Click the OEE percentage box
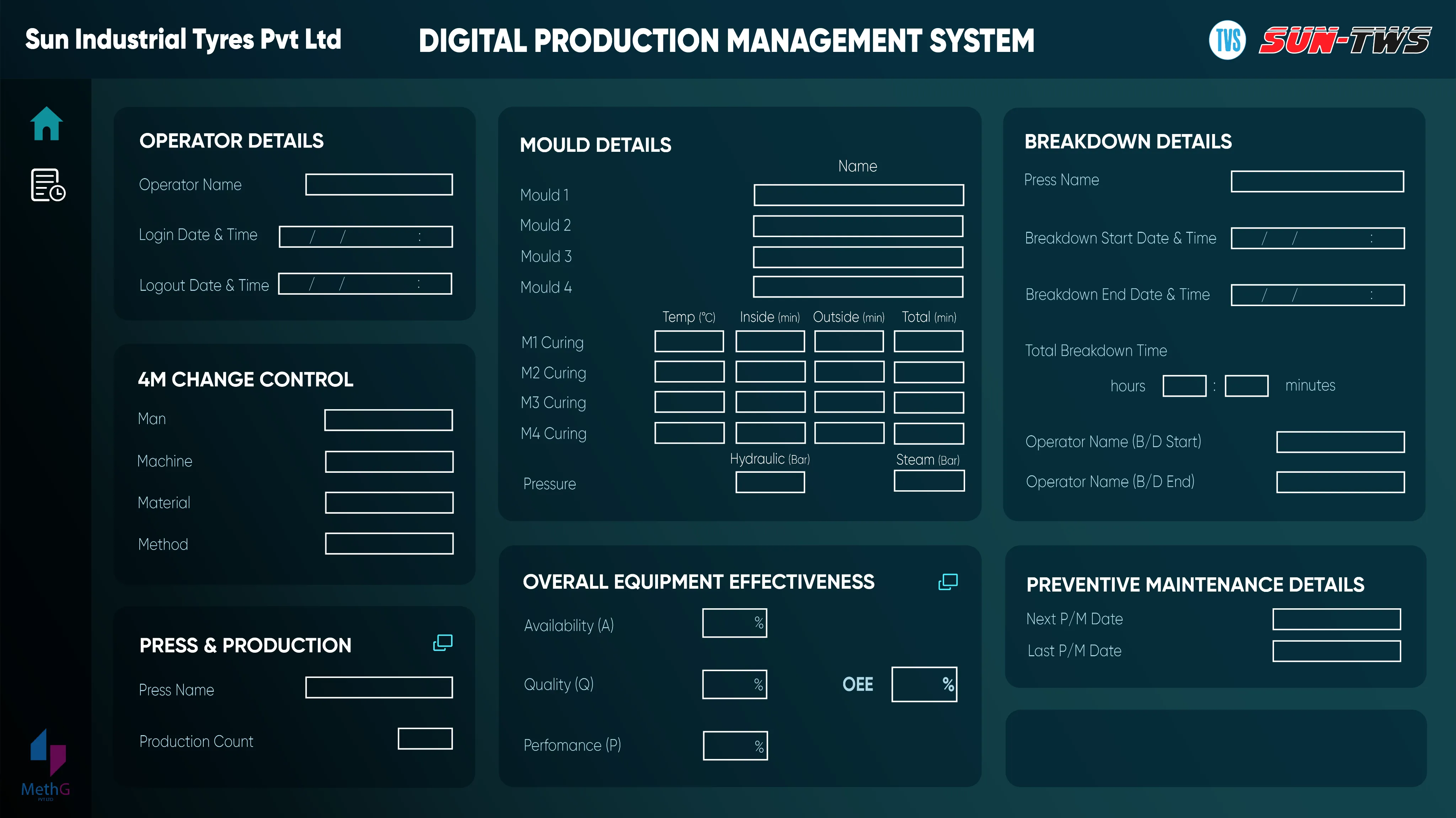 (x=925, y=685)
